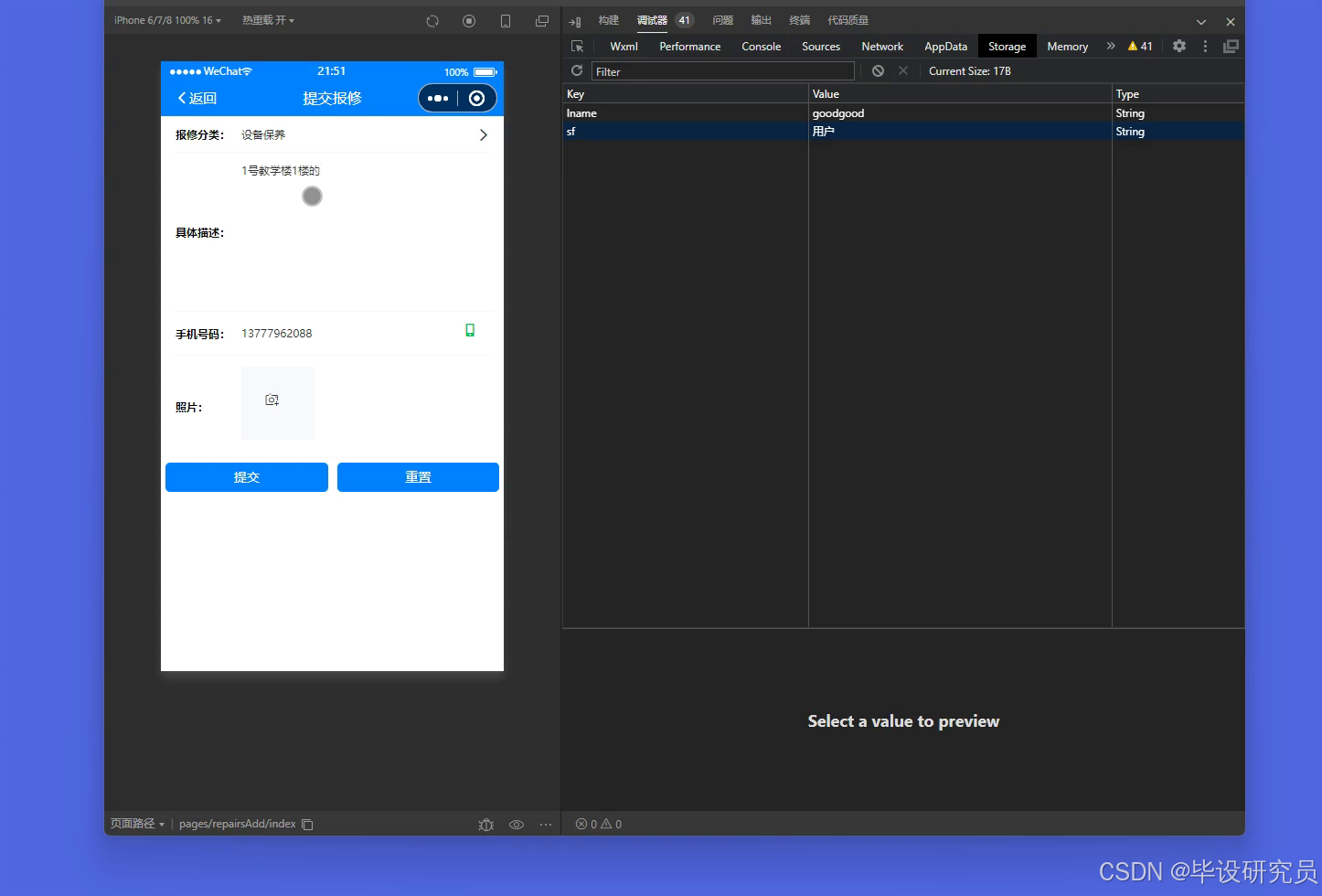Viewport: 1322px width, 896px height.
Task: Switch to the 调试器 tab
Action: click(x=652, y=20)
